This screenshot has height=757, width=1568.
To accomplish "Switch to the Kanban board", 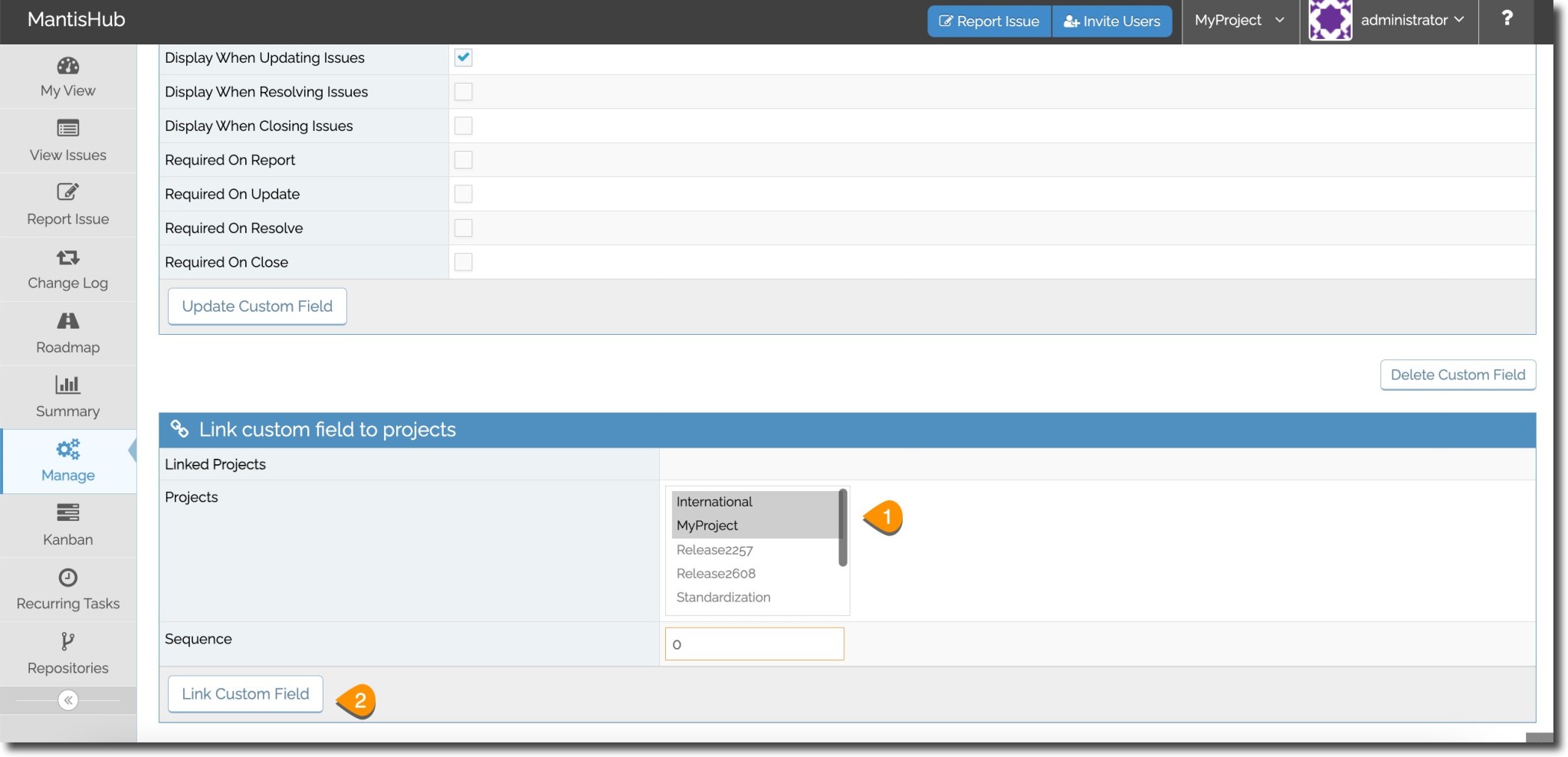I will [67, 526].
